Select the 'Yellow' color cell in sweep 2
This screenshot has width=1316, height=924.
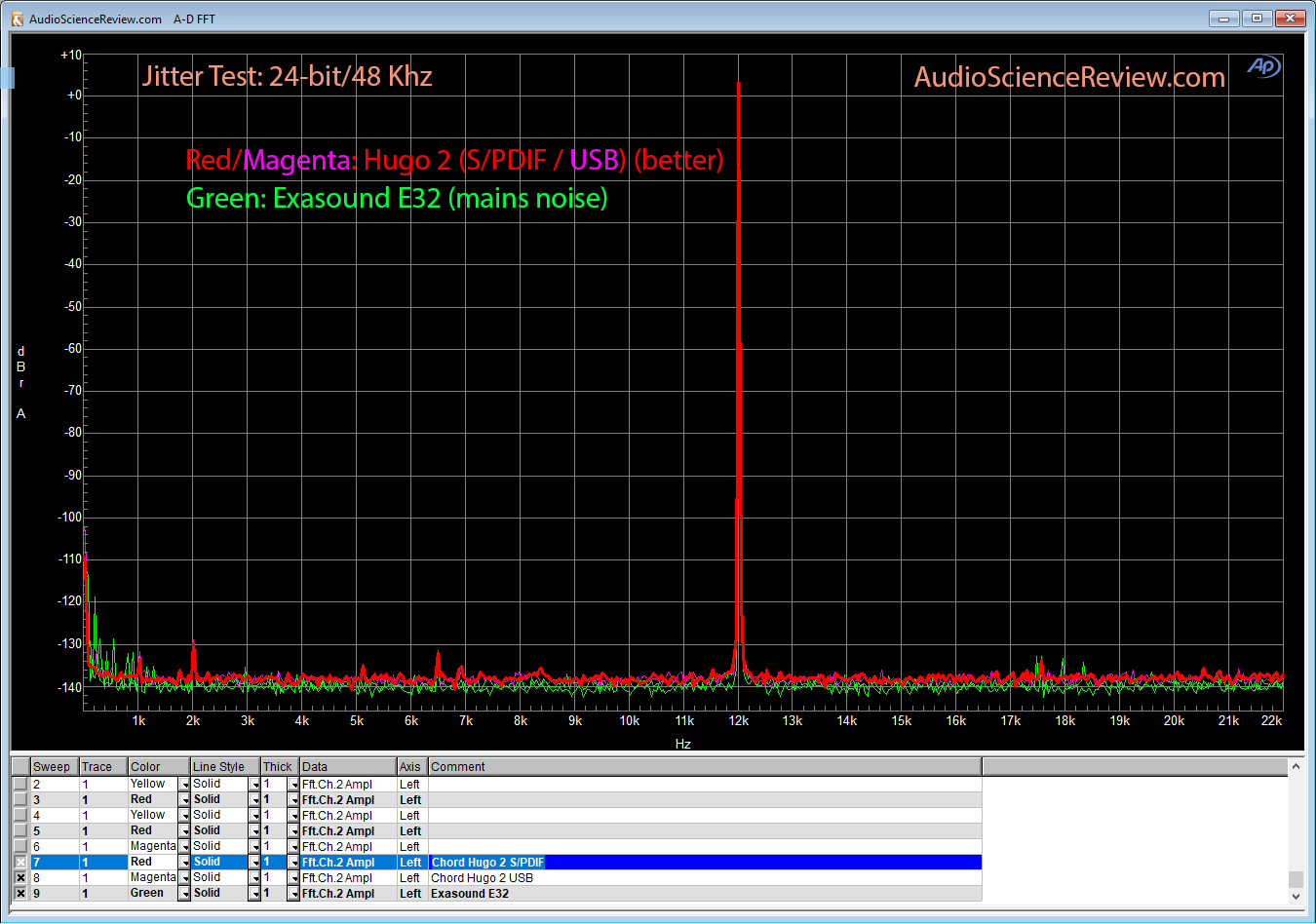pos(153,785)
